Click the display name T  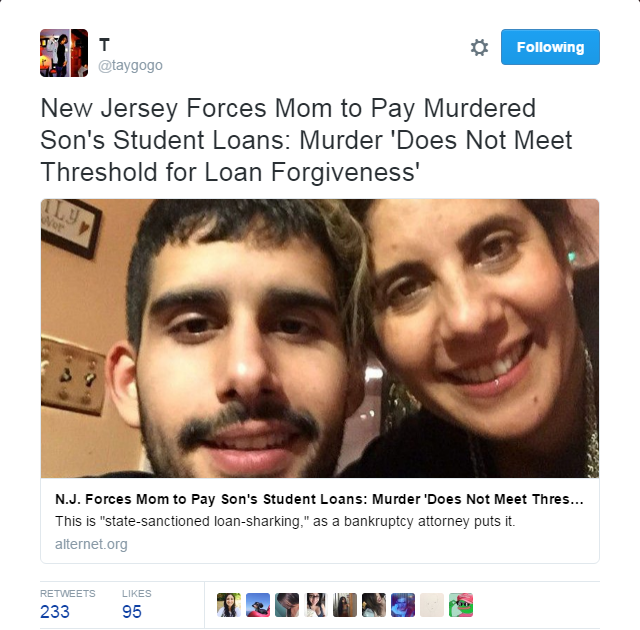pyautogui.click(x=104, y=45)
